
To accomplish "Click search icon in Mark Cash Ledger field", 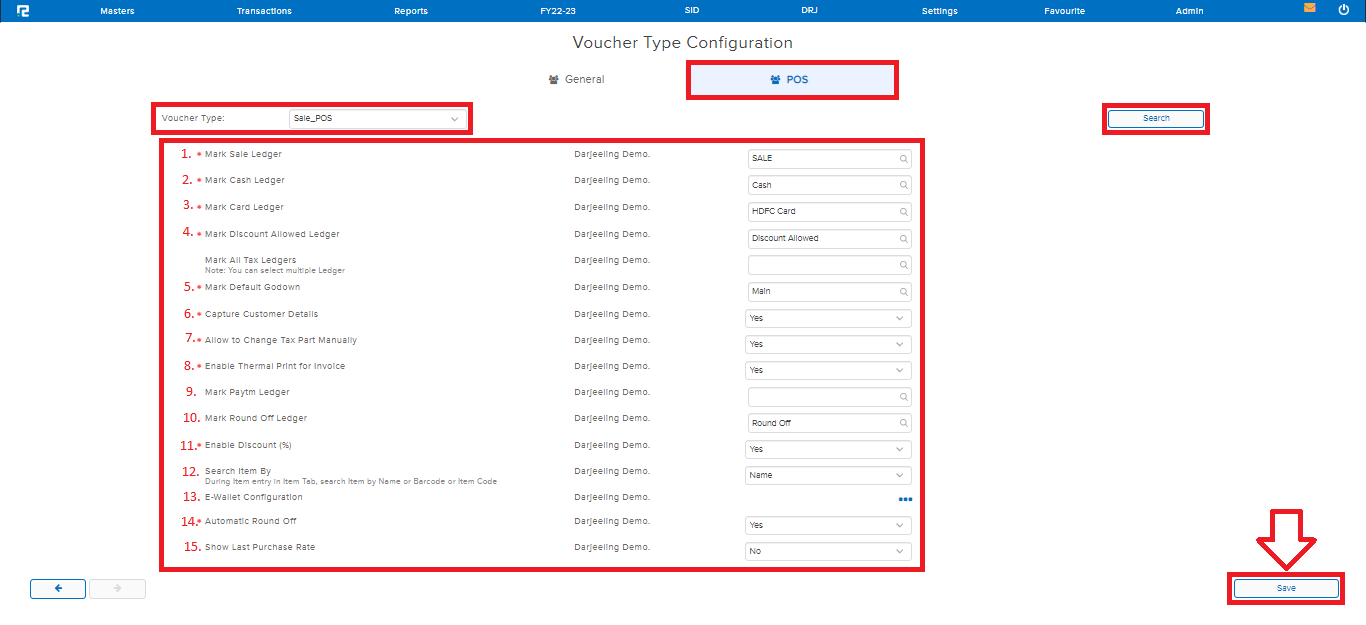I will (x=902, y=185).
